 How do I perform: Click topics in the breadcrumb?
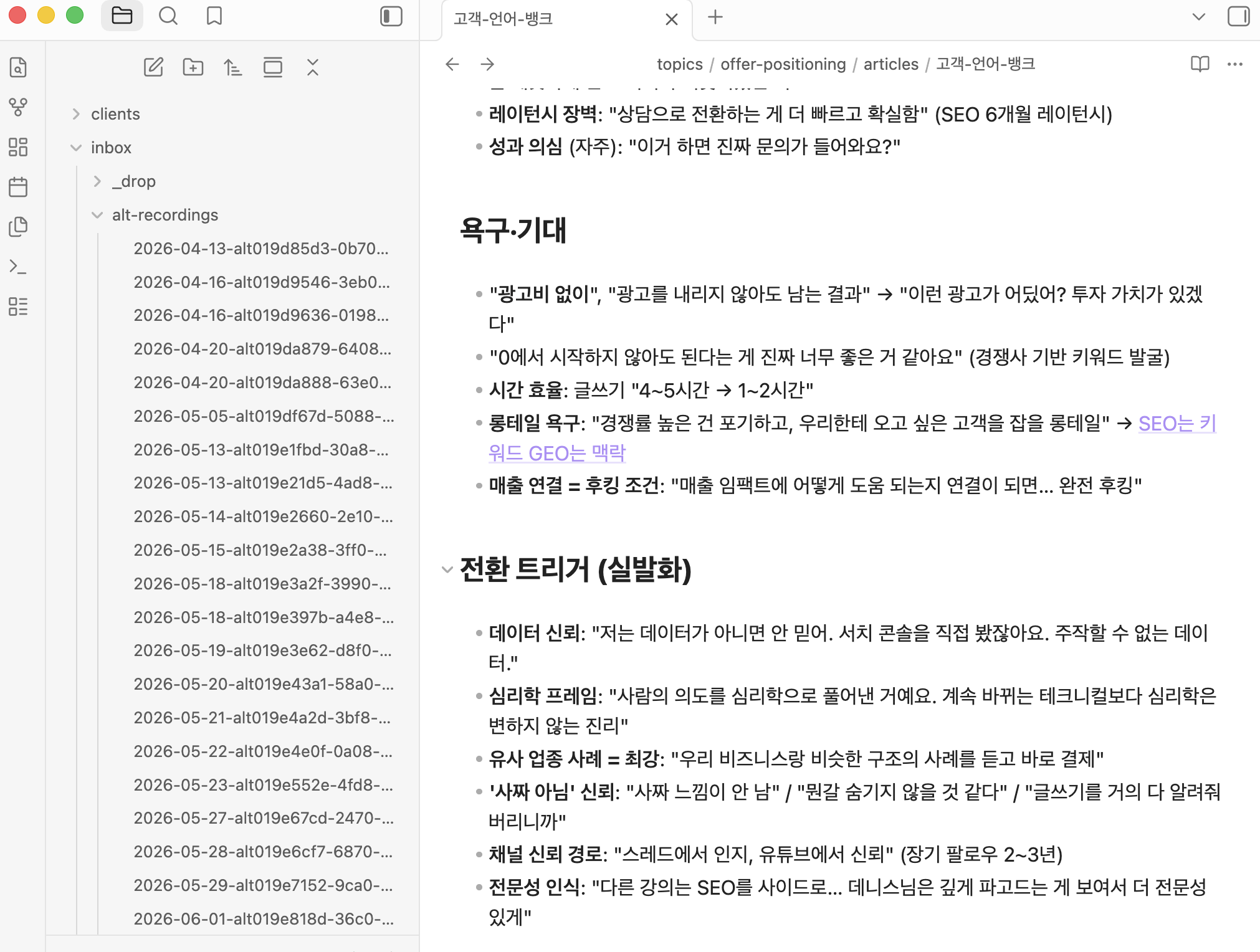tap(680, 64)
